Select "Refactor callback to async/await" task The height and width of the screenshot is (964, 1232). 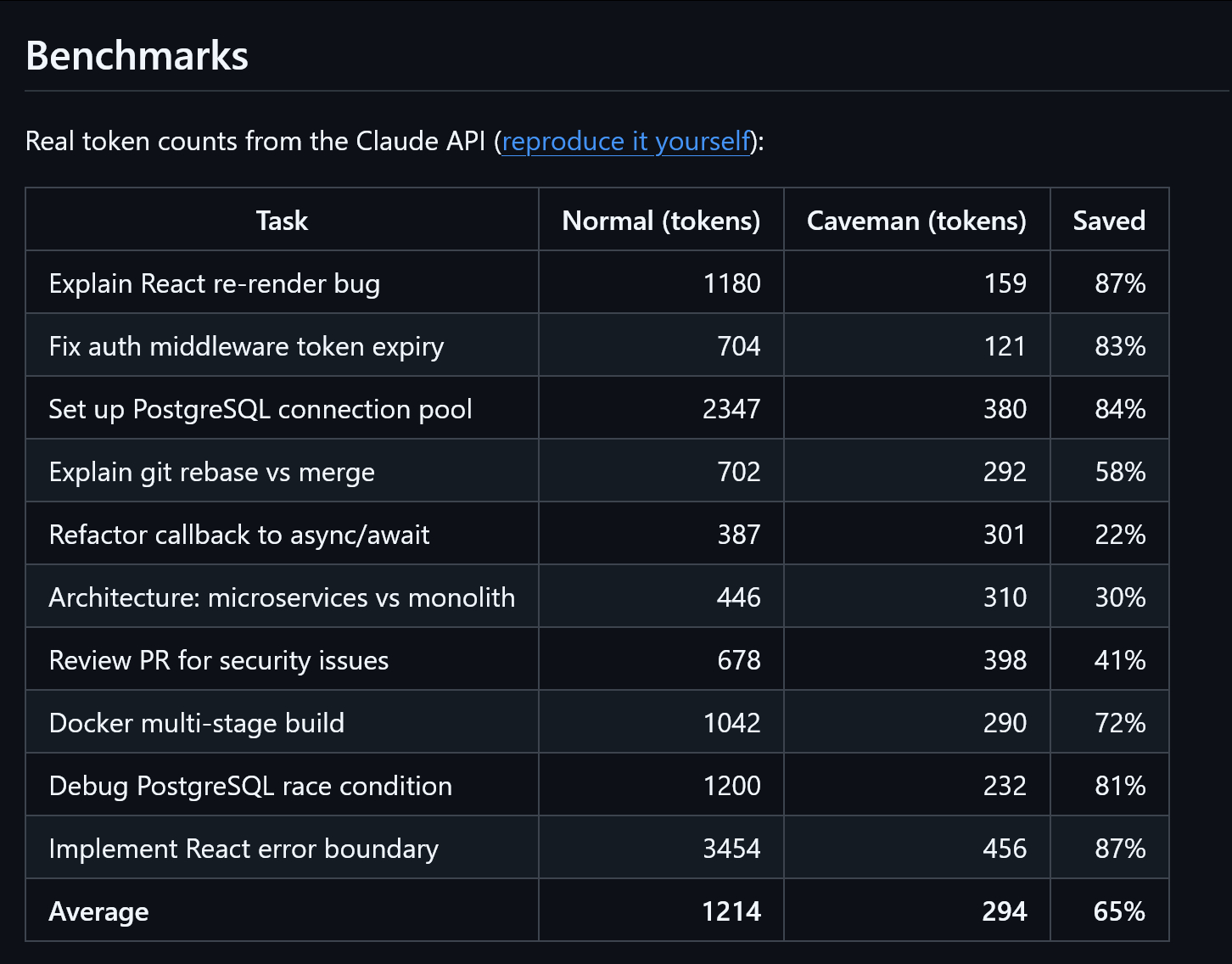click(x=239, y=535)
